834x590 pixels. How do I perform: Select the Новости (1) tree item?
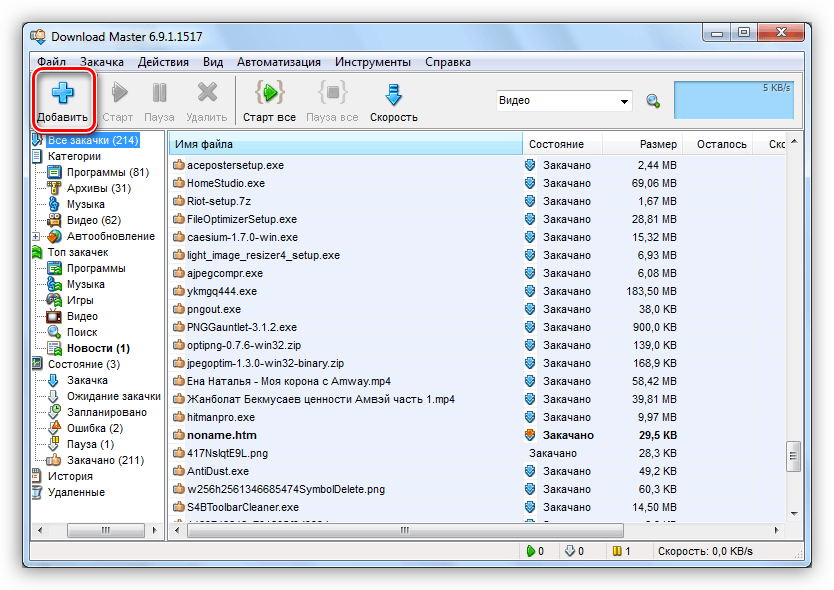98,348
